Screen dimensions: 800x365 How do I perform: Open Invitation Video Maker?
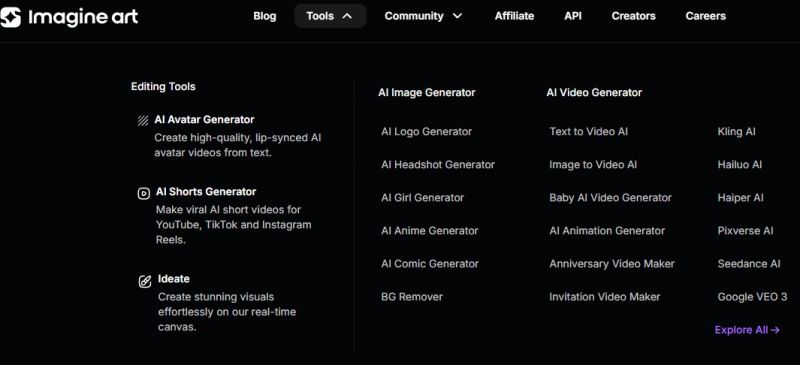tap(605, 297)
